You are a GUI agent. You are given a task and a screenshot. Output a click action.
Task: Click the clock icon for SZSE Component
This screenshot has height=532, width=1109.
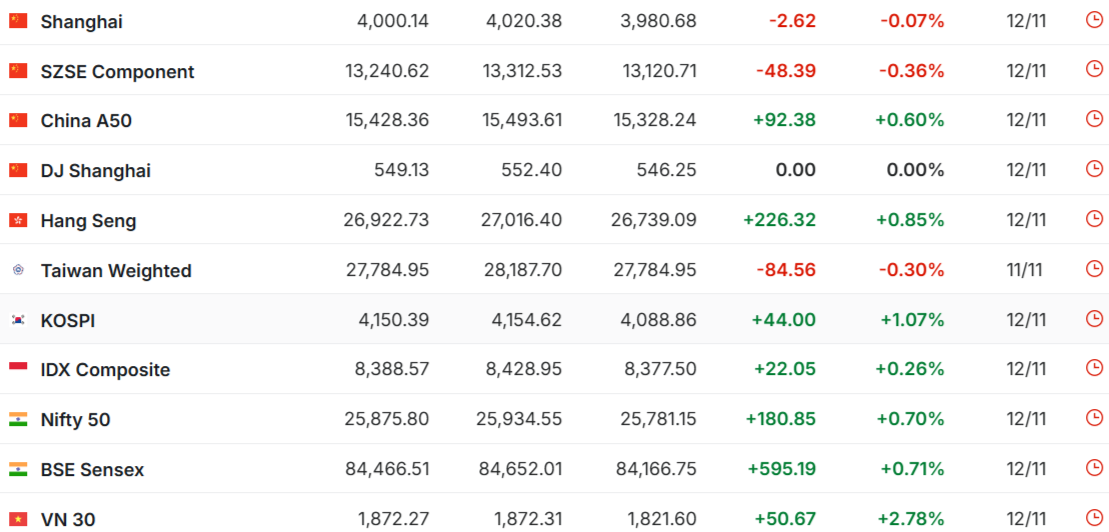tap(1094, 69)
